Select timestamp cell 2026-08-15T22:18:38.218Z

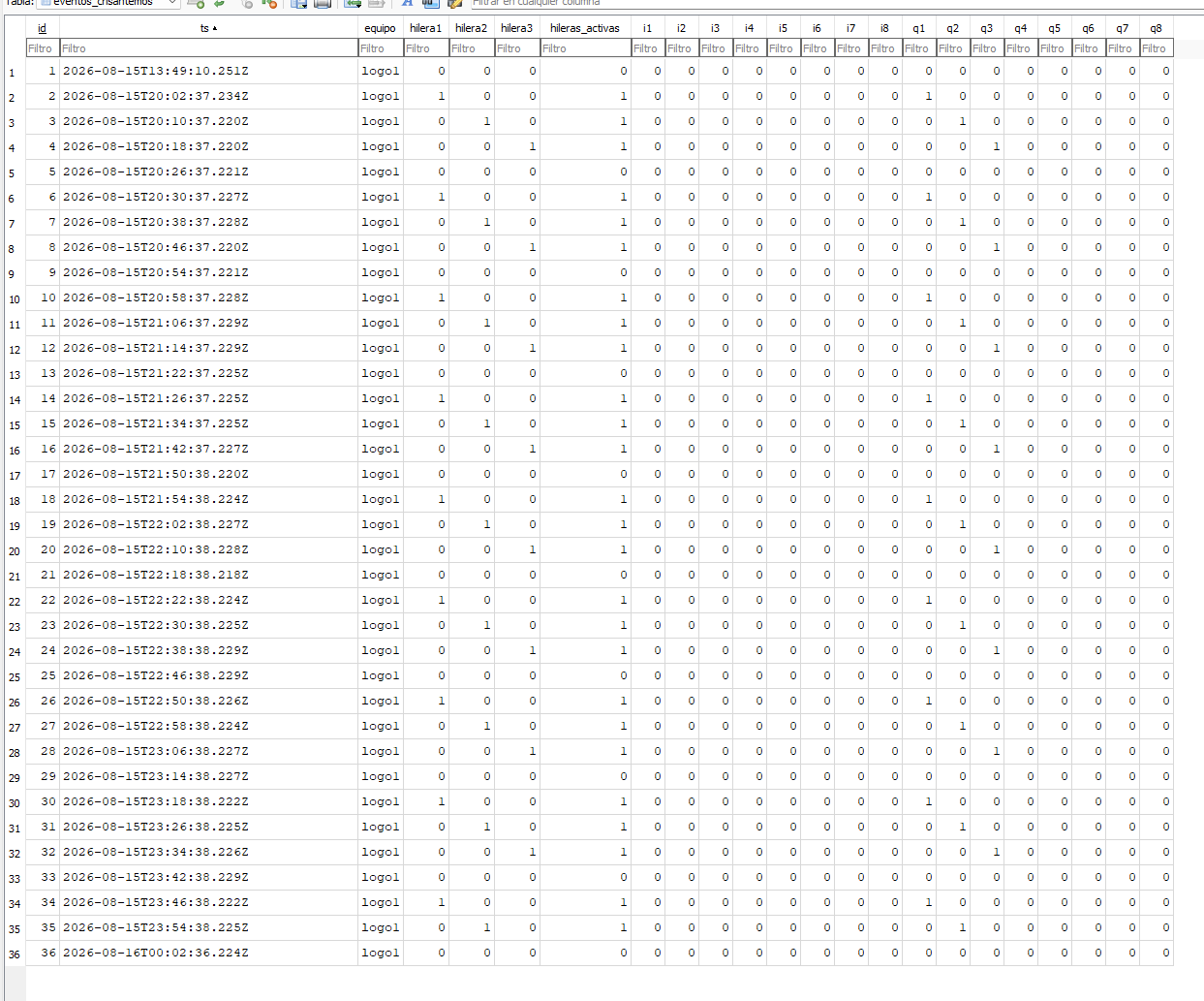click(208, 575)
